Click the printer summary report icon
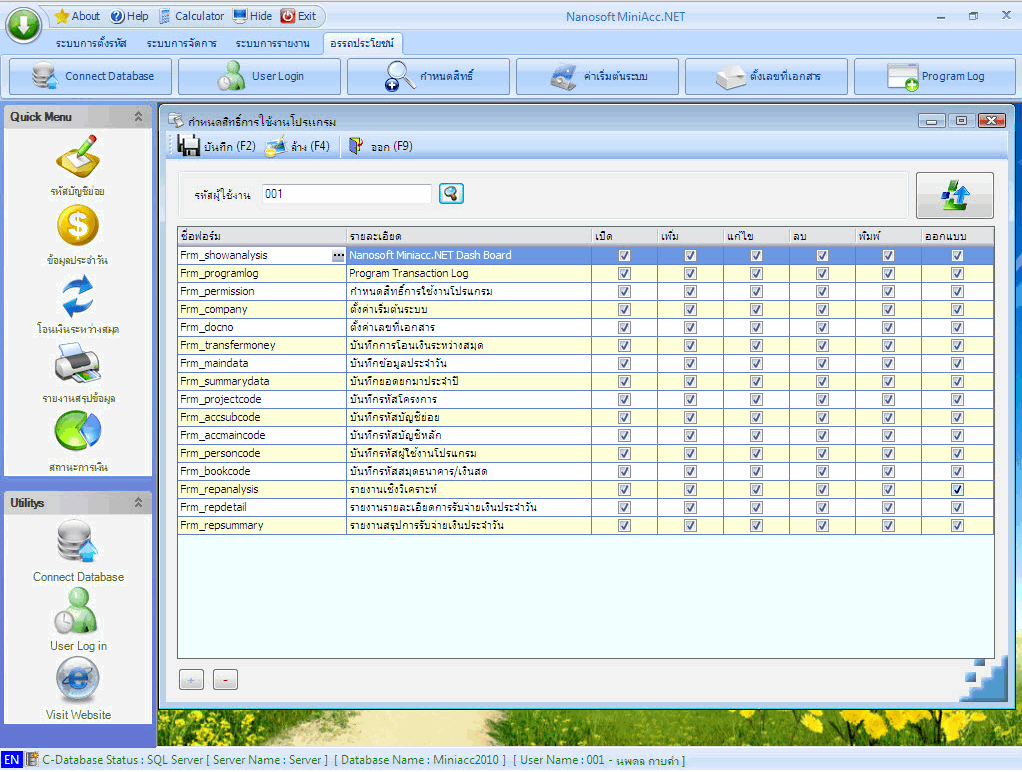 (78, 365)
